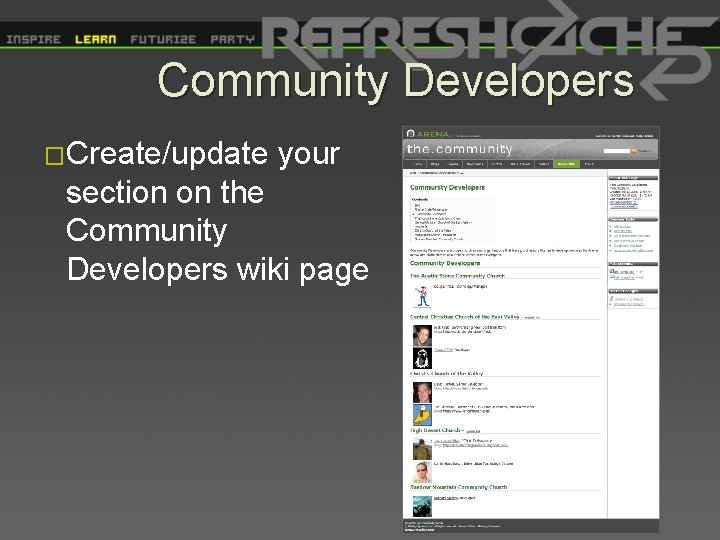Open the Contents box on the wiki page
This screenshot has width=720, height=540.
452,219
